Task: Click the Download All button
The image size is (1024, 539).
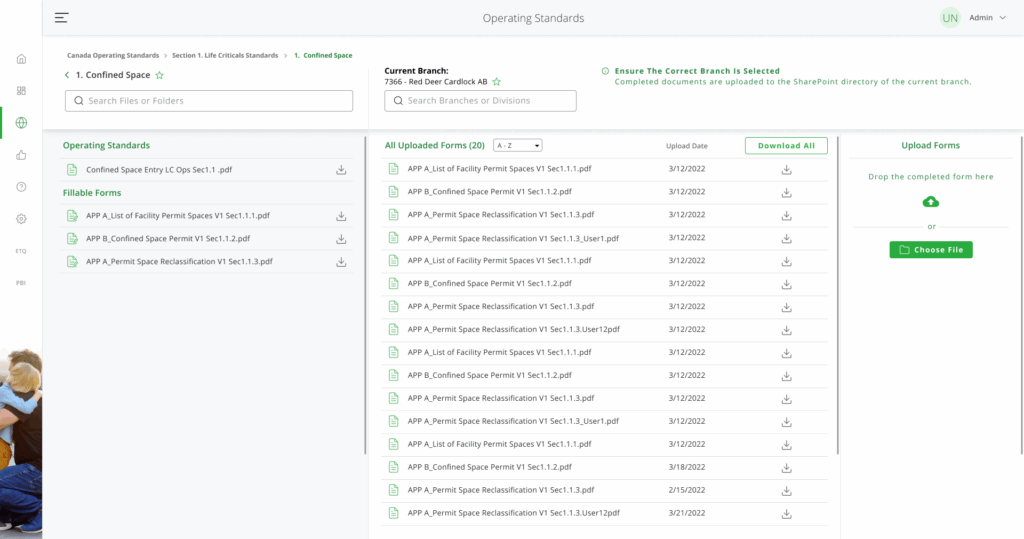Action: tap(786, 146)
